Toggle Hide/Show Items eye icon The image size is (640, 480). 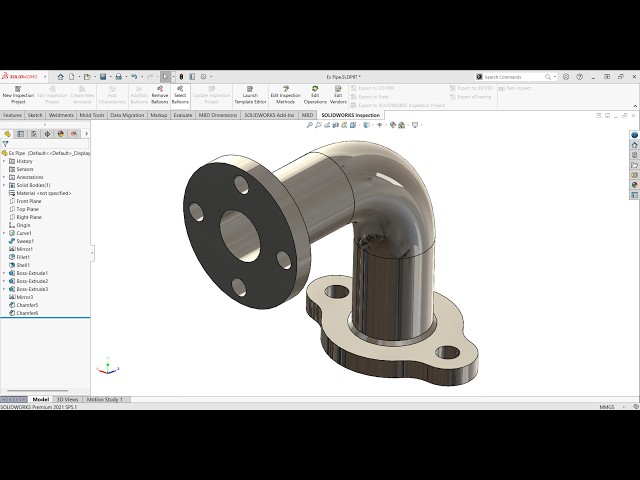point(380,125)
